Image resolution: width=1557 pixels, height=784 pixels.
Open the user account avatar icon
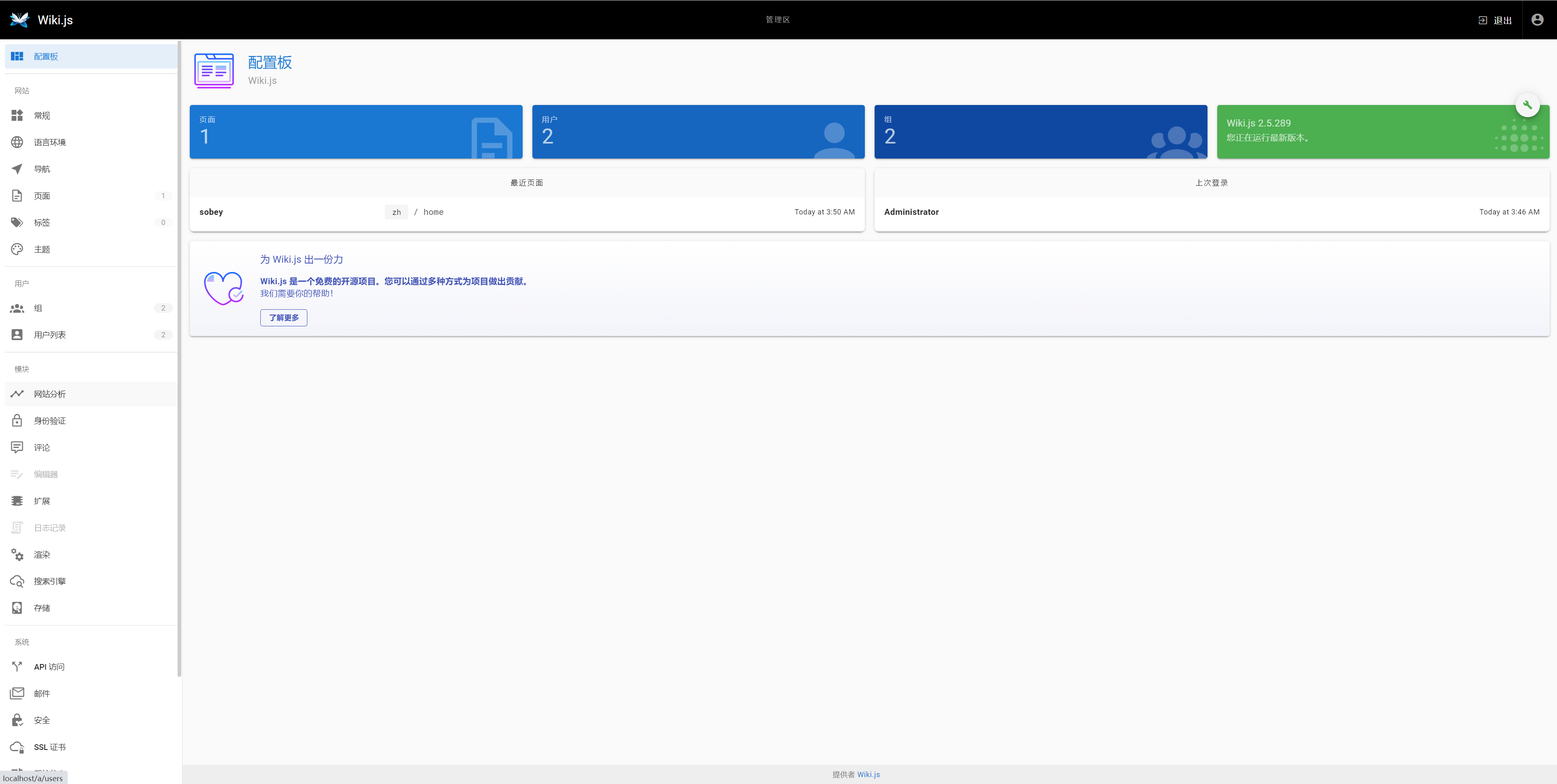point(1537,20)
